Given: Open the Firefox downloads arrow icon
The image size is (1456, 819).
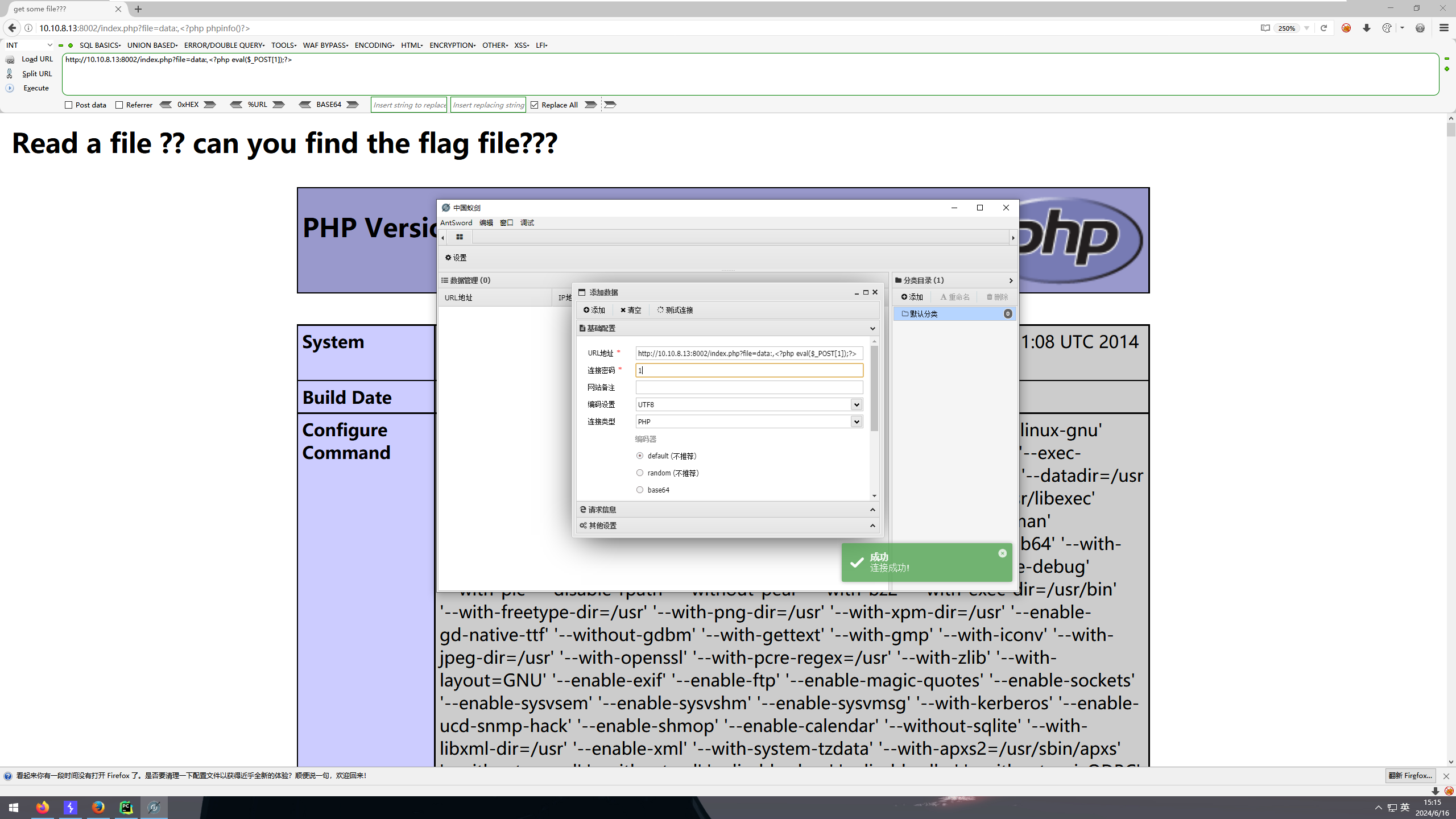Looking at the screenshot, I should point(1367,28).
